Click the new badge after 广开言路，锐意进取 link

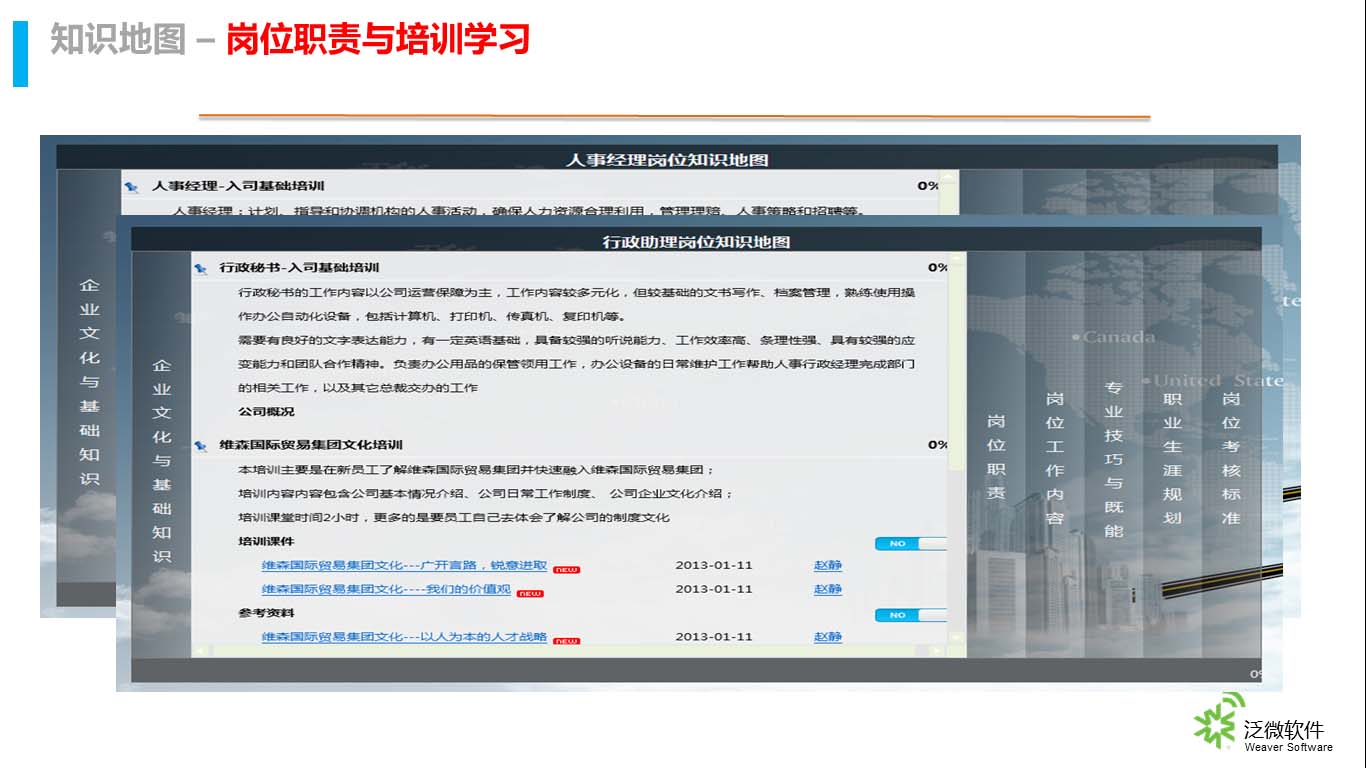566,569
